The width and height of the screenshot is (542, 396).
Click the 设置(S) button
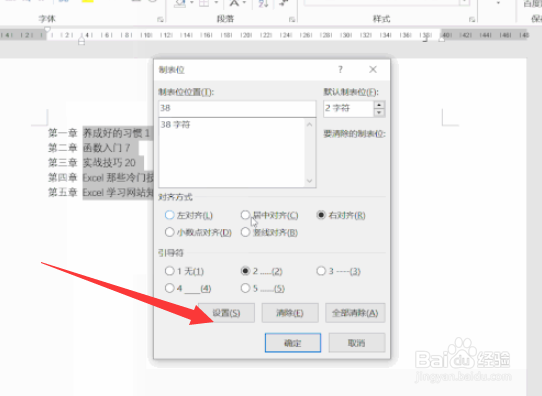pos(226,313)
